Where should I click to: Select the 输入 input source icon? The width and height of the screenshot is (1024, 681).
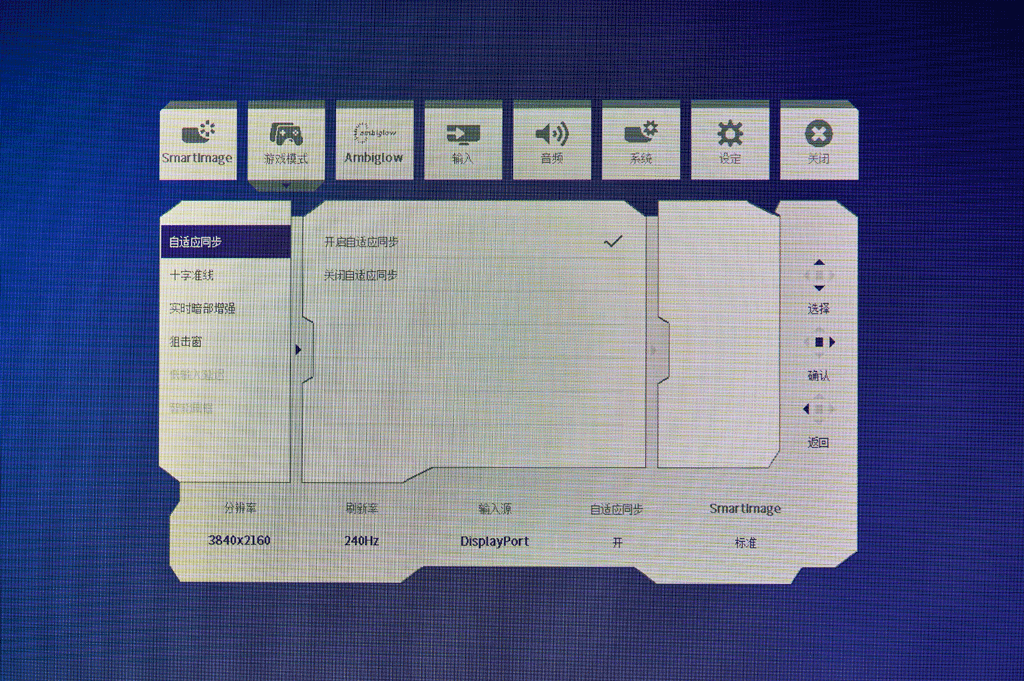click(x=463, y=135)
